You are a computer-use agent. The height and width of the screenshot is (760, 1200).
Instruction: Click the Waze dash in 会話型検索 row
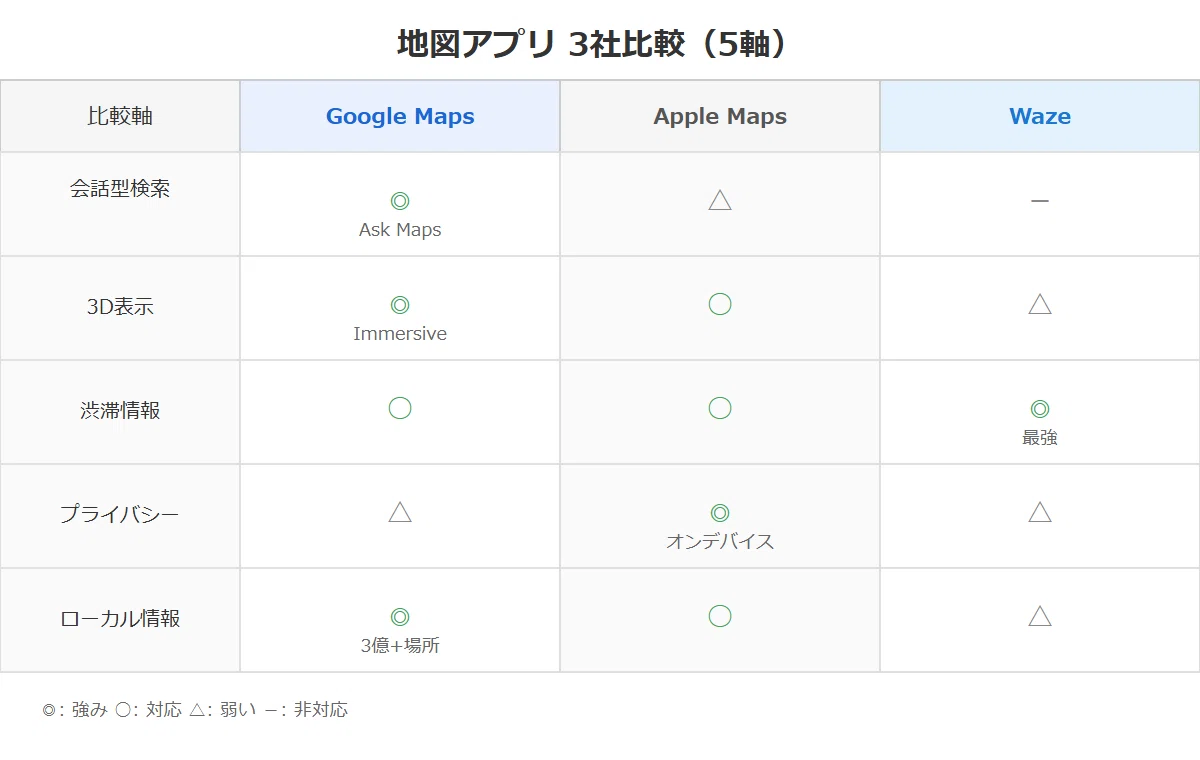(1040, 200)
